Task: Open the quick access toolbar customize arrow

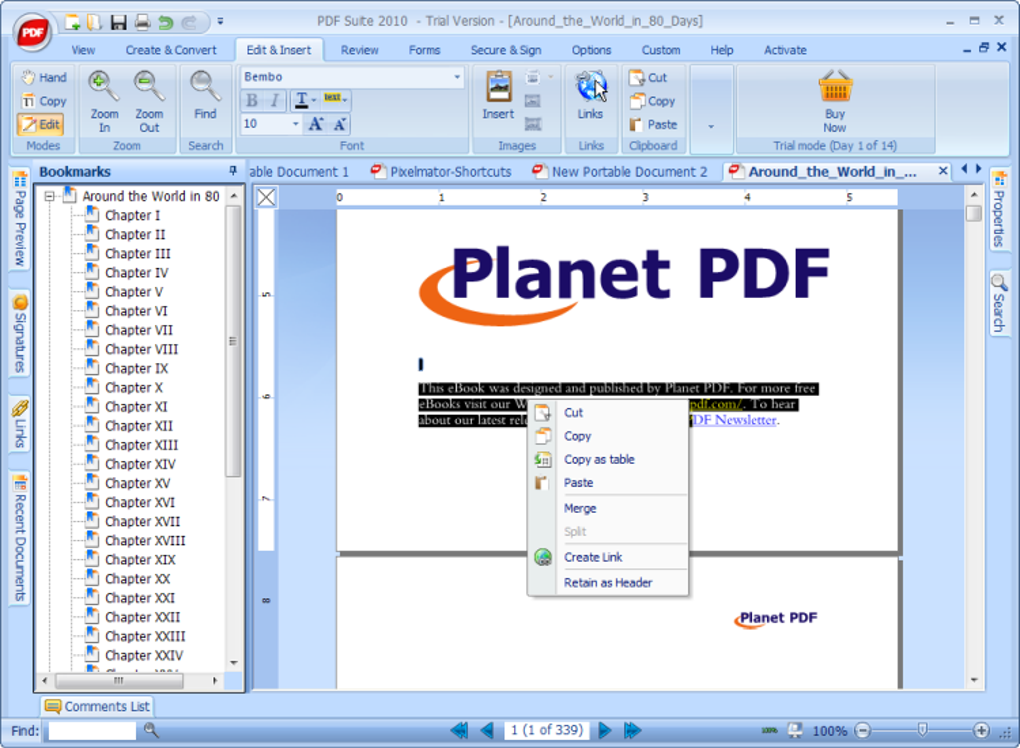Action: point(220,22)
